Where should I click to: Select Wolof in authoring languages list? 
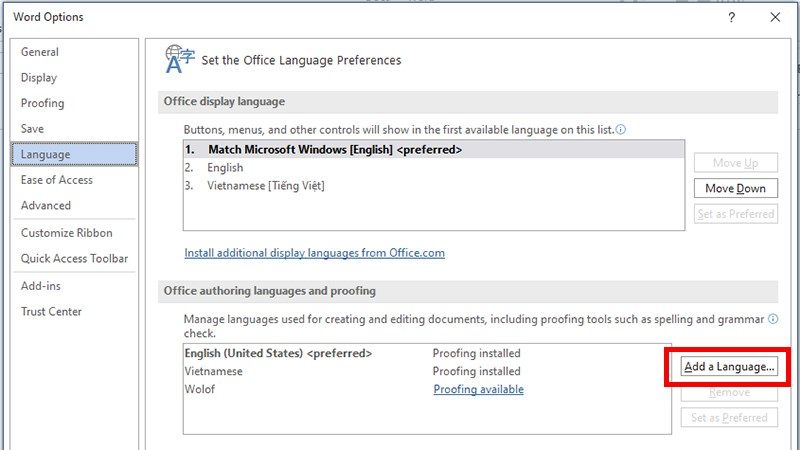click(x=427, y=389)
